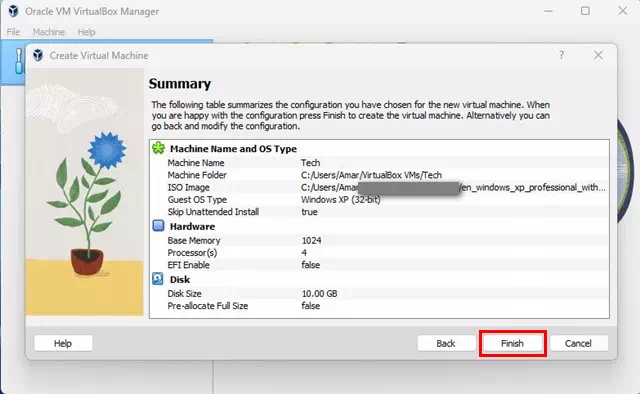This screenshot has width=640, height=394.
Task: Select the EFI Enable row label
Action: point(188,265)
